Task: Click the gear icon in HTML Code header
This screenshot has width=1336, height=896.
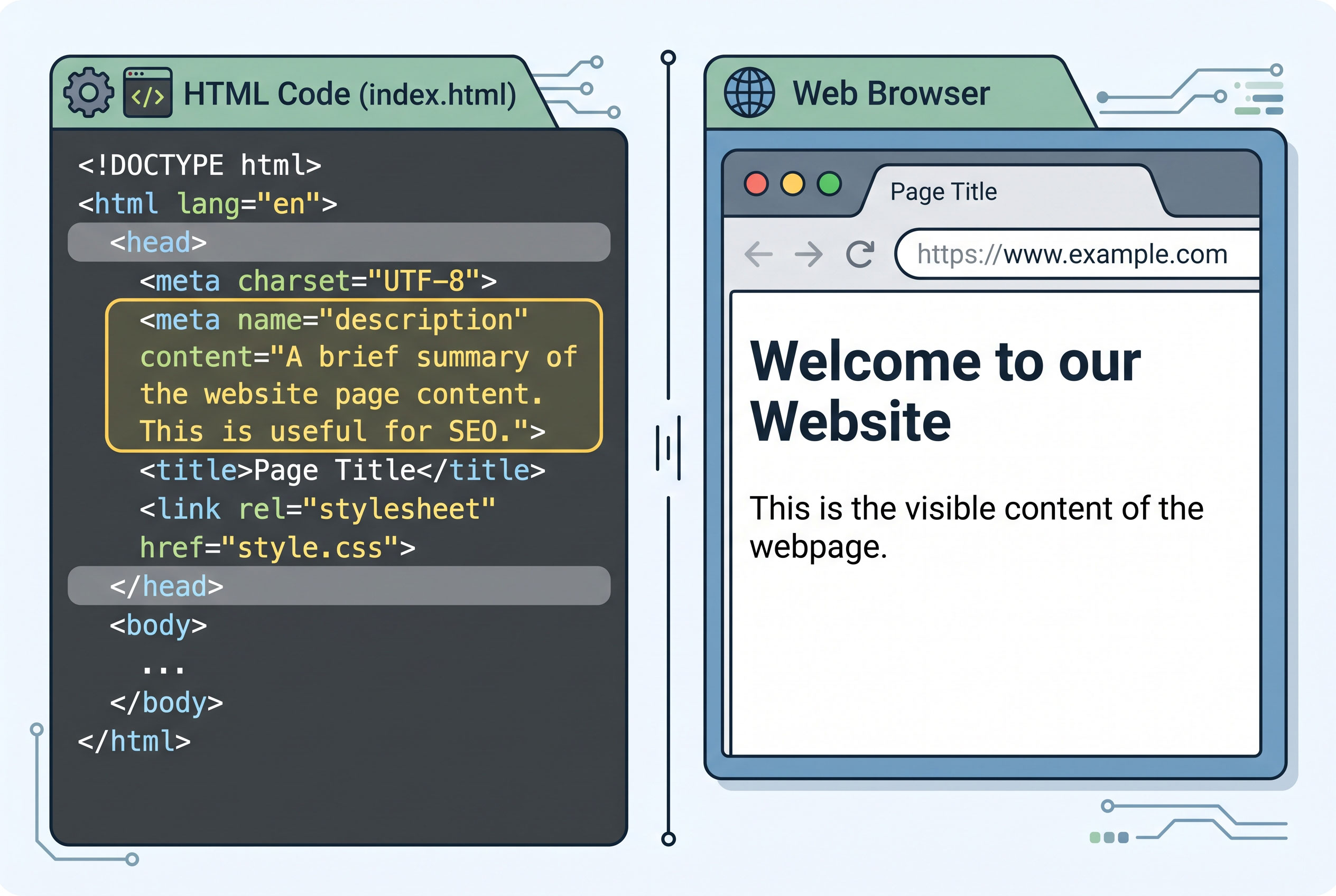Action: pos(89,92)
